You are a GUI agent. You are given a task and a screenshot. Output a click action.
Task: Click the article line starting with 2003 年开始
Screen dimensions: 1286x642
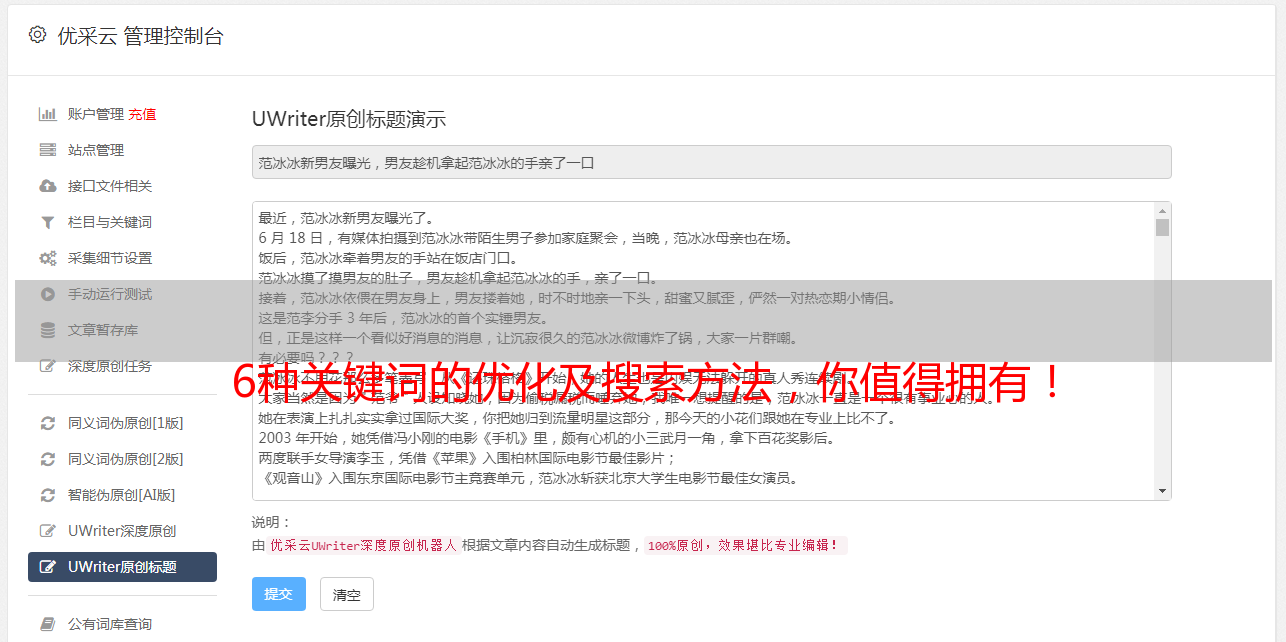pos(546,438)
